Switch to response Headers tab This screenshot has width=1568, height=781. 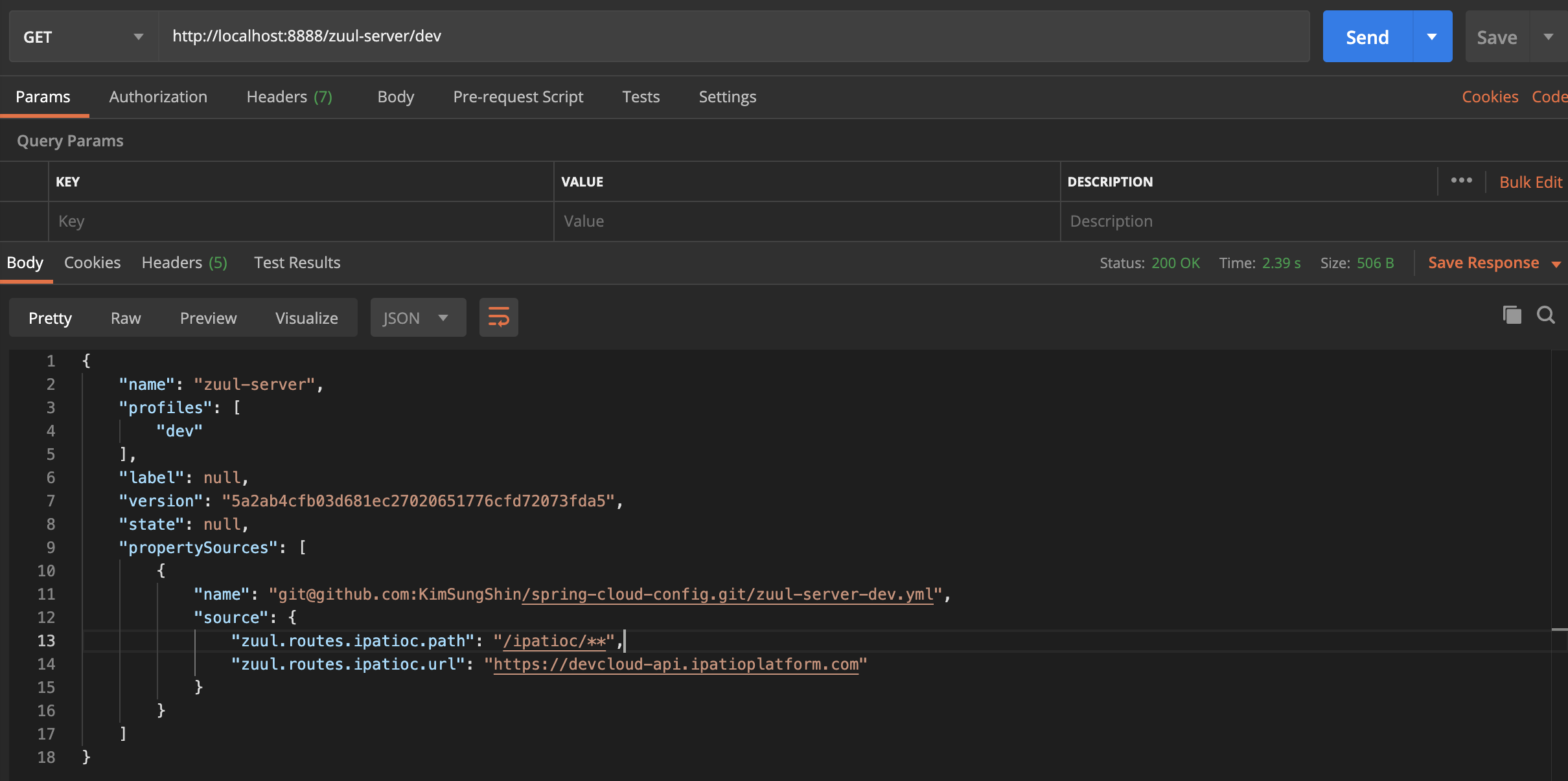click(x=184, y=263)
